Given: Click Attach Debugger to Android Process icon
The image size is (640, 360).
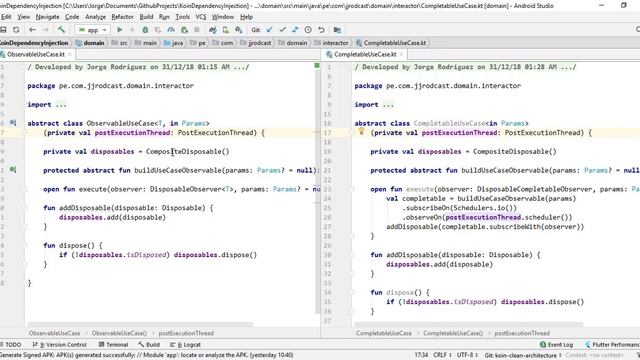Looking at the screenshot, I should point(184,30).
